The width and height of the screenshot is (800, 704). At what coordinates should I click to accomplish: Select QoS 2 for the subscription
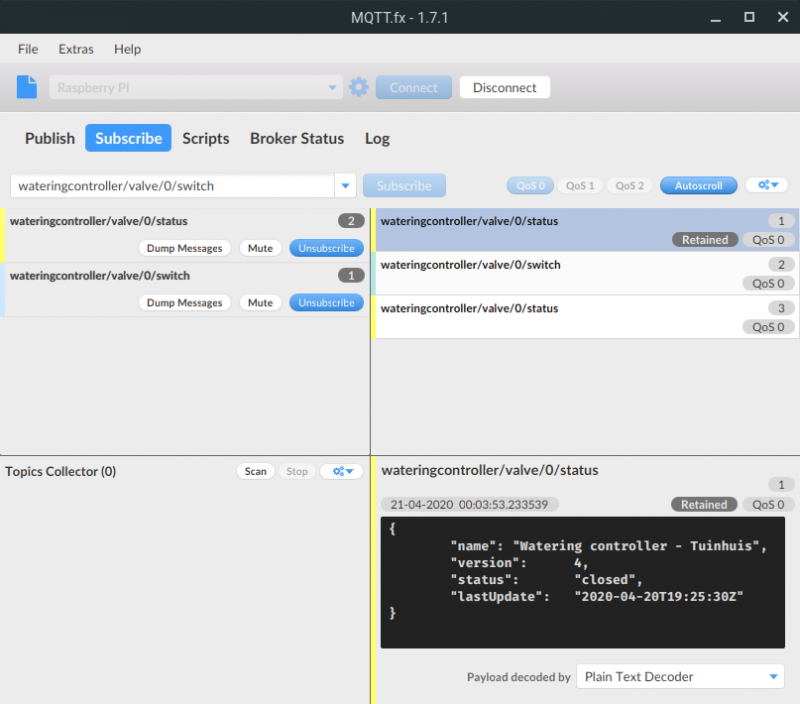tap(629, 185)
